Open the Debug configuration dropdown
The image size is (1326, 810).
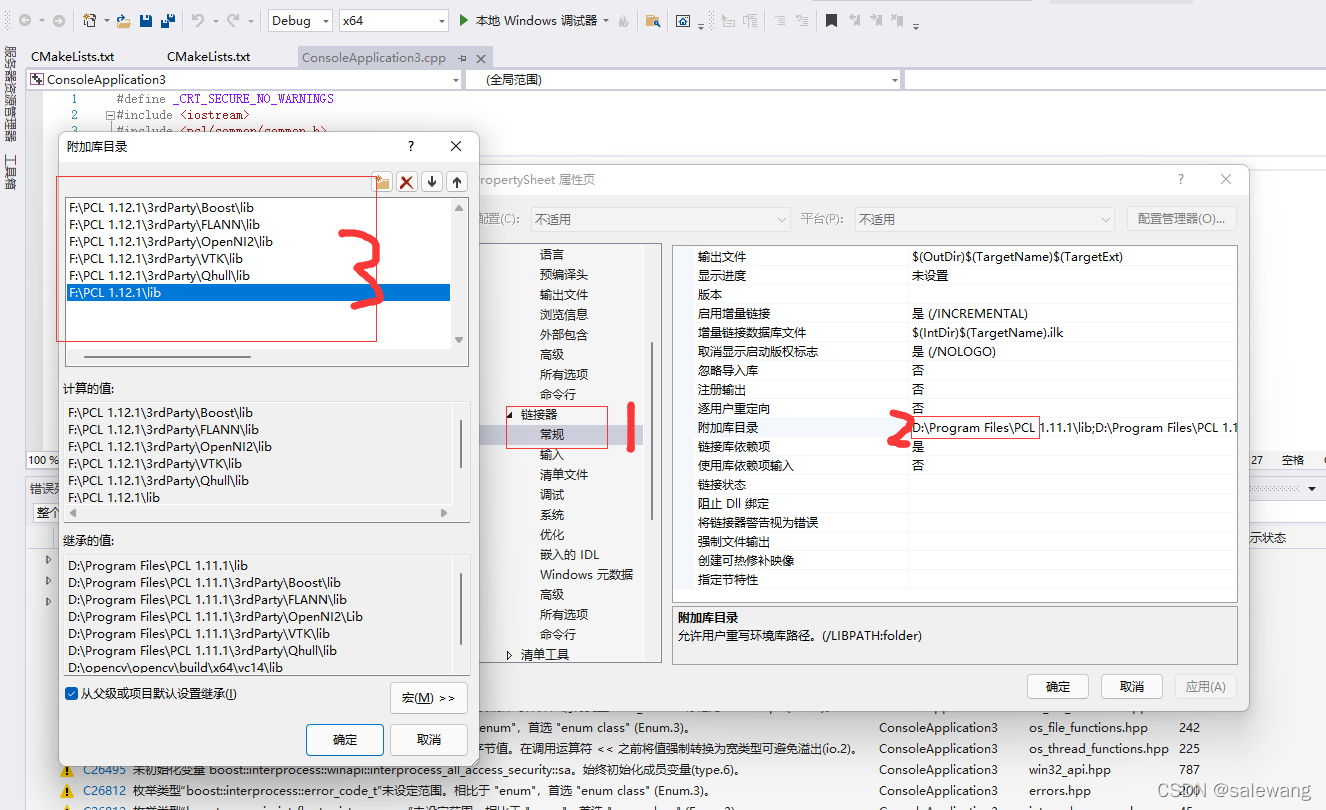click(302, 20)
